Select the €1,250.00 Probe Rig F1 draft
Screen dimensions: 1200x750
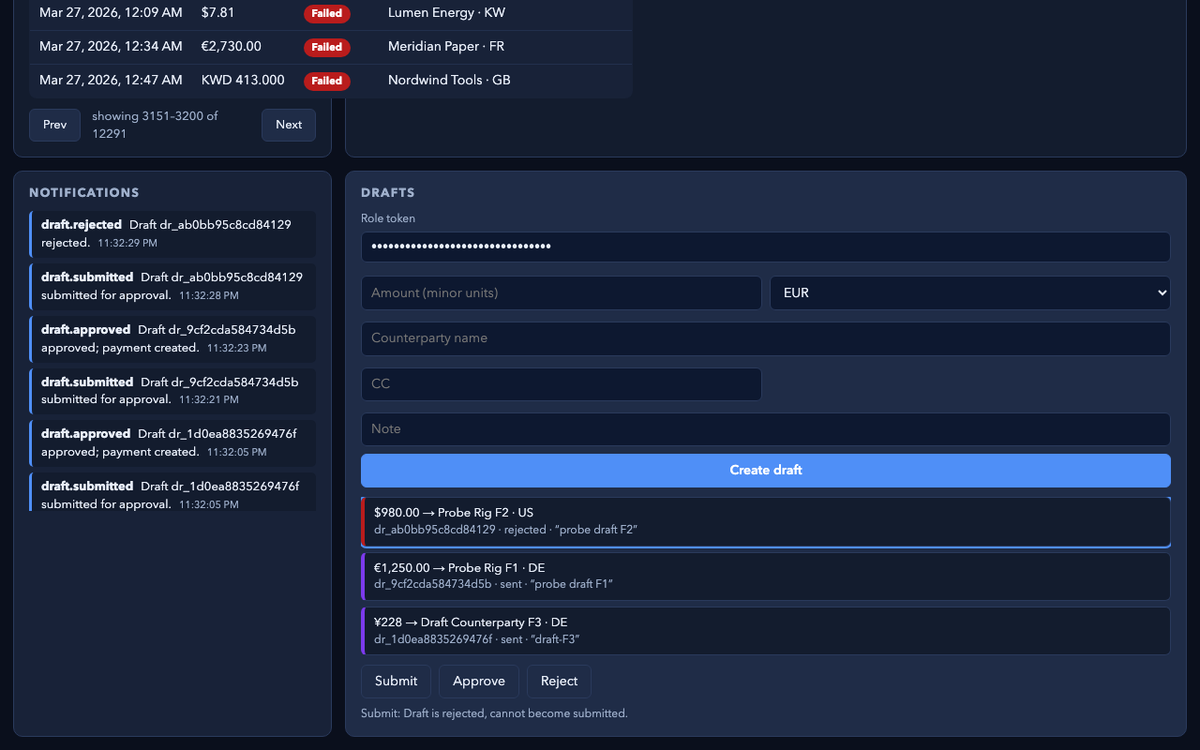[765, 576]
